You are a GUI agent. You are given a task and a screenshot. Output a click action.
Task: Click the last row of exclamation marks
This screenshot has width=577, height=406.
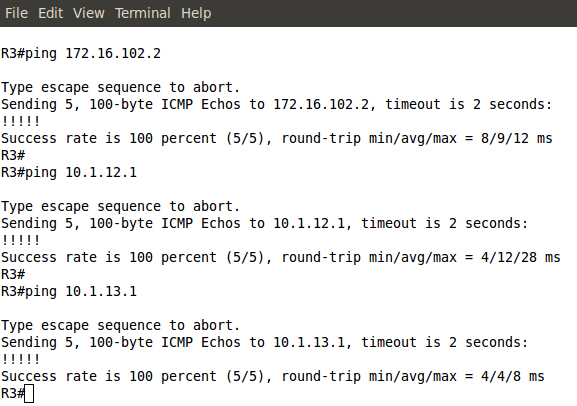[x=21, y=359]
